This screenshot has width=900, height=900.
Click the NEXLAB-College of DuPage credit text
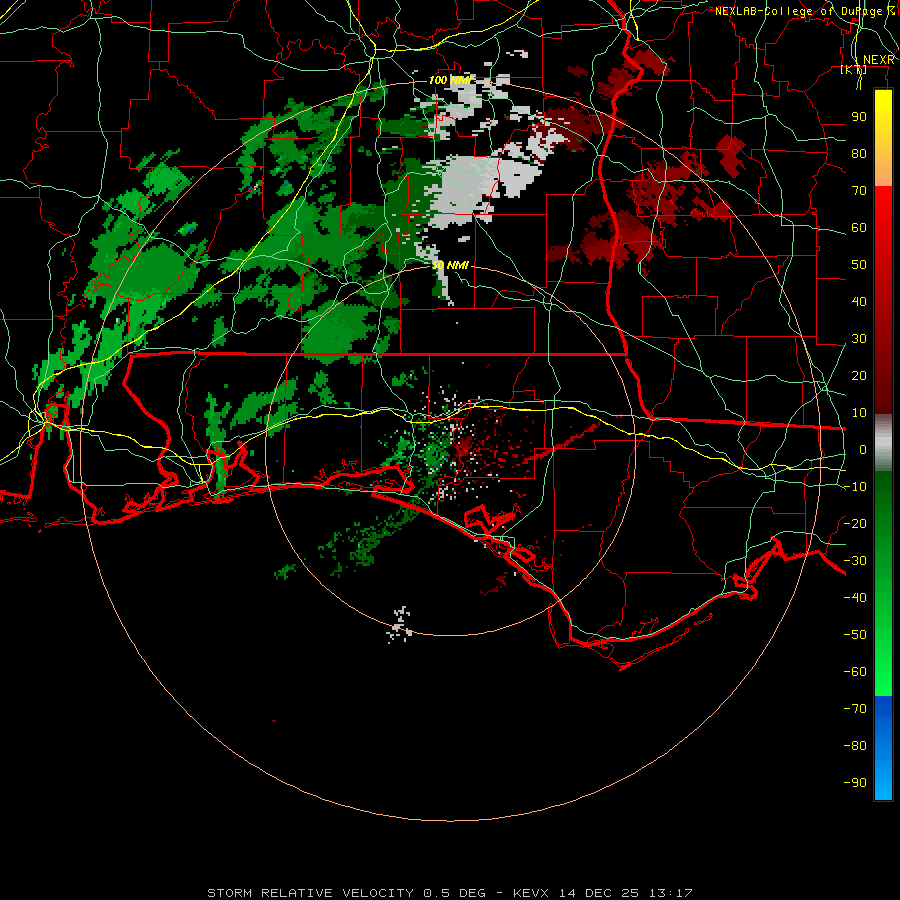coord(805,11)
